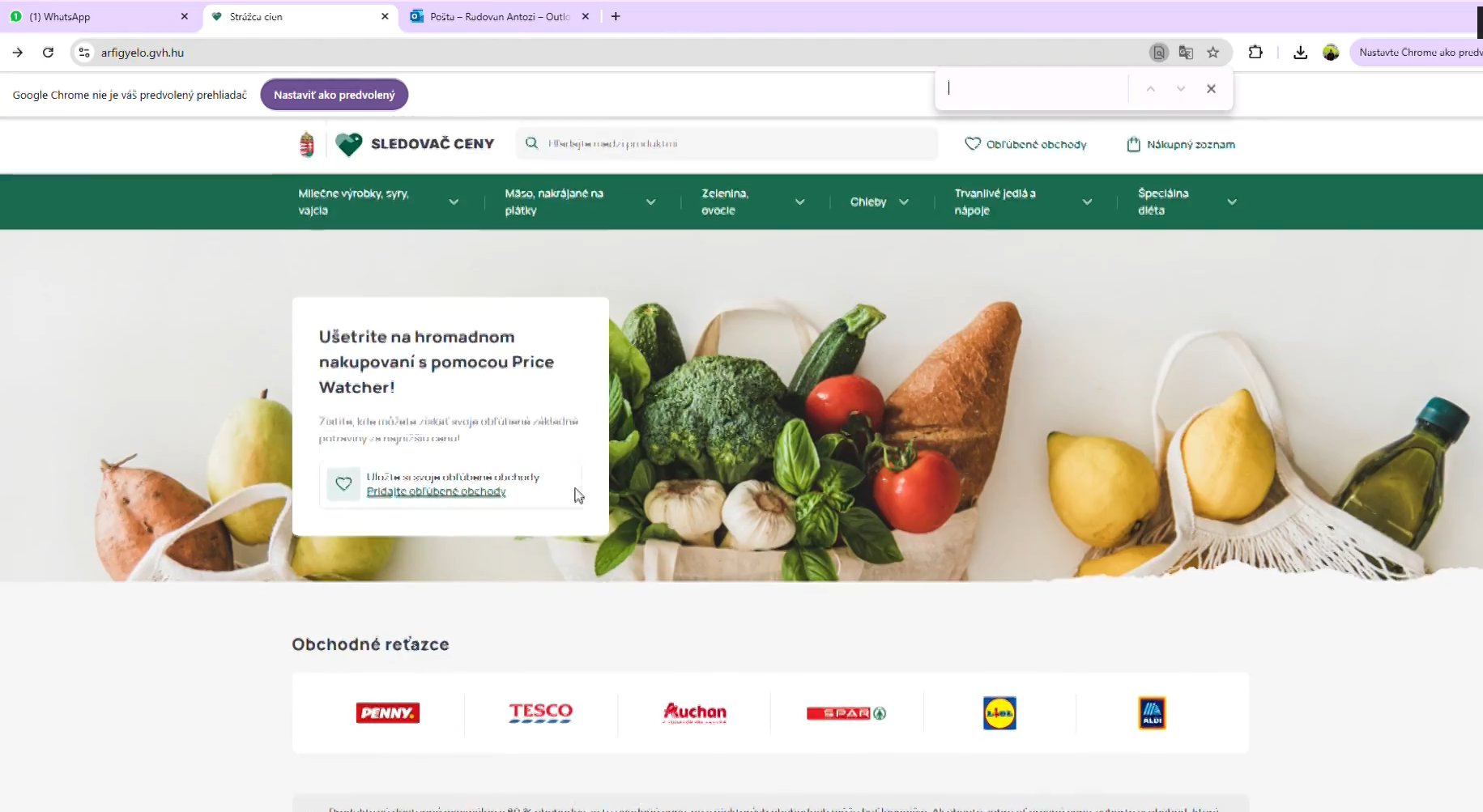Open the Auchan store logo

pyautogui.click(x=694, y=713)
